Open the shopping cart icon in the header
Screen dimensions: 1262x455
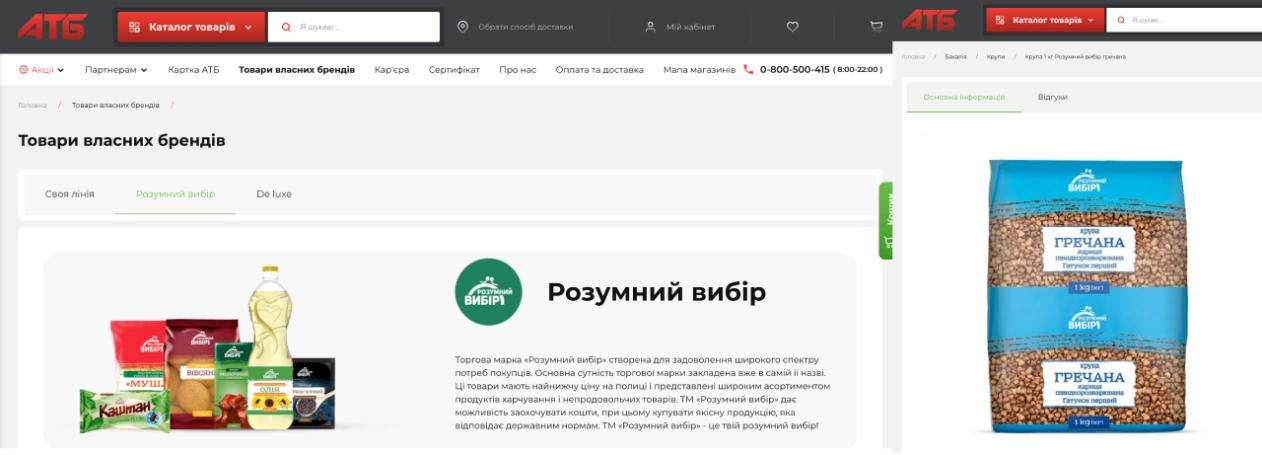pos(877,27)
